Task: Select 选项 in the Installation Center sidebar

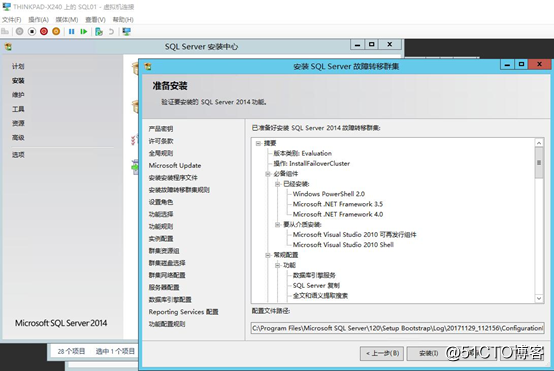Action: (18, 154)
